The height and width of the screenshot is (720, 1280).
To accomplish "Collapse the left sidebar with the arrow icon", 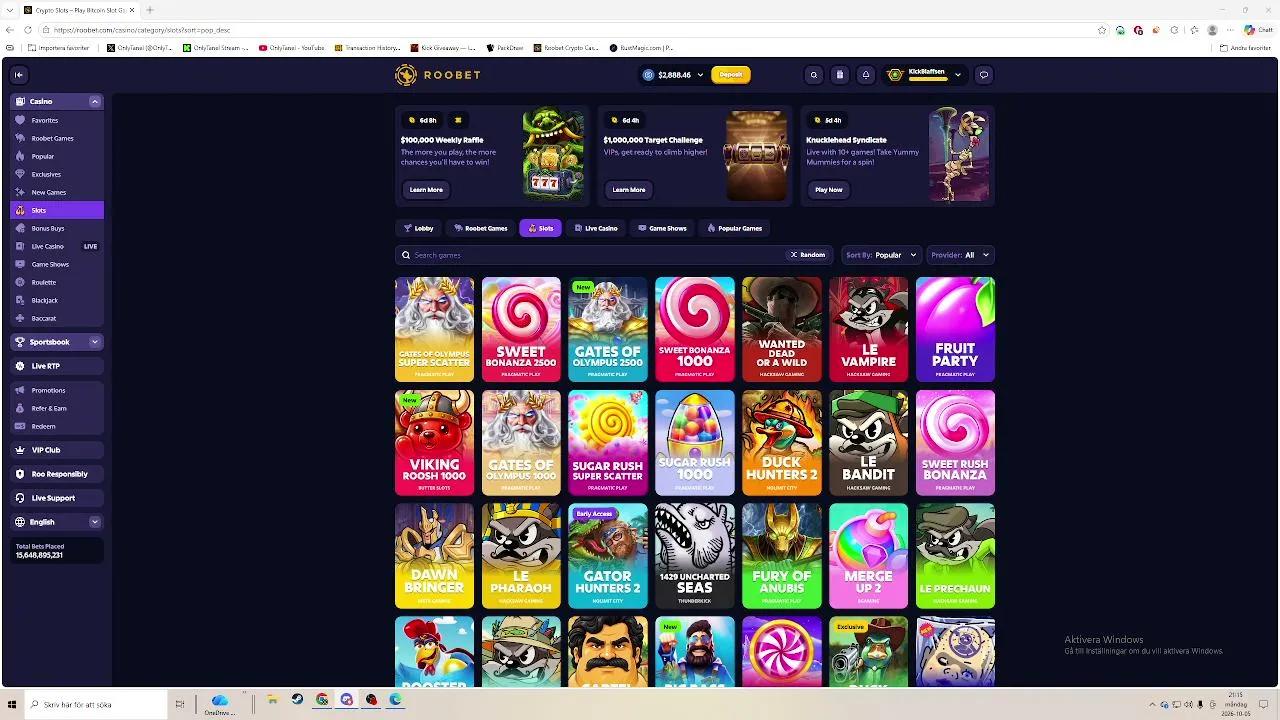I will pyautogui.click(x=18, y=74).
